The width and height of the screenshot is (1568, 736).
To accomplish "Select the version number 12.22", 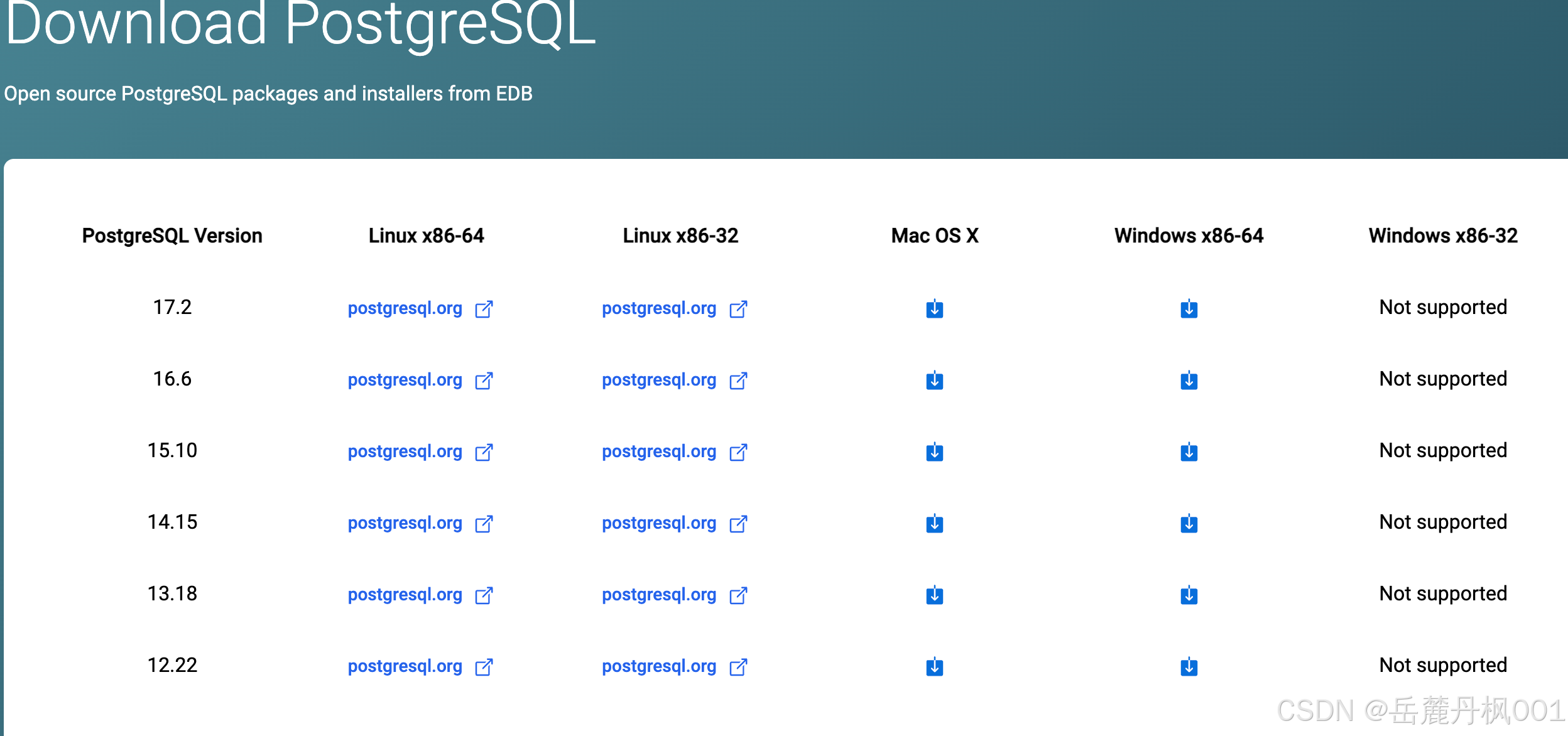I will 172,665.
